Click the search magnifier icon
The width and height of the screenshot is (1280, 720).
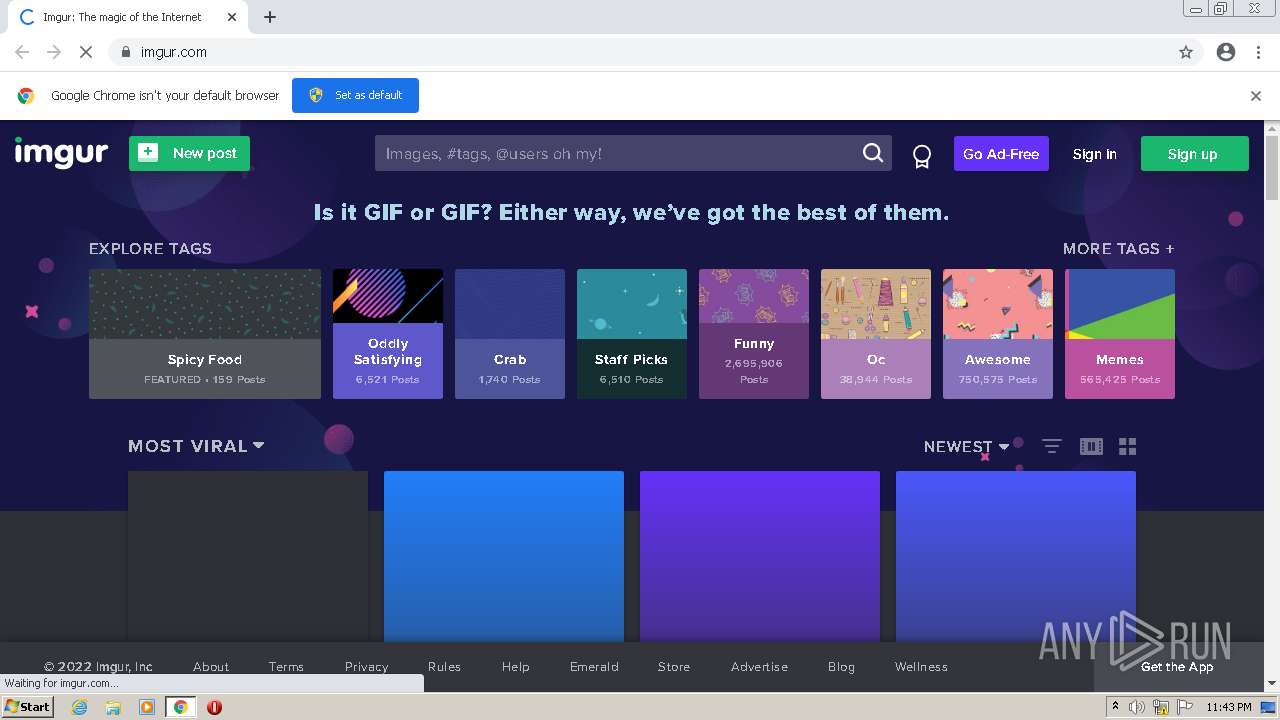click(873, 153)
